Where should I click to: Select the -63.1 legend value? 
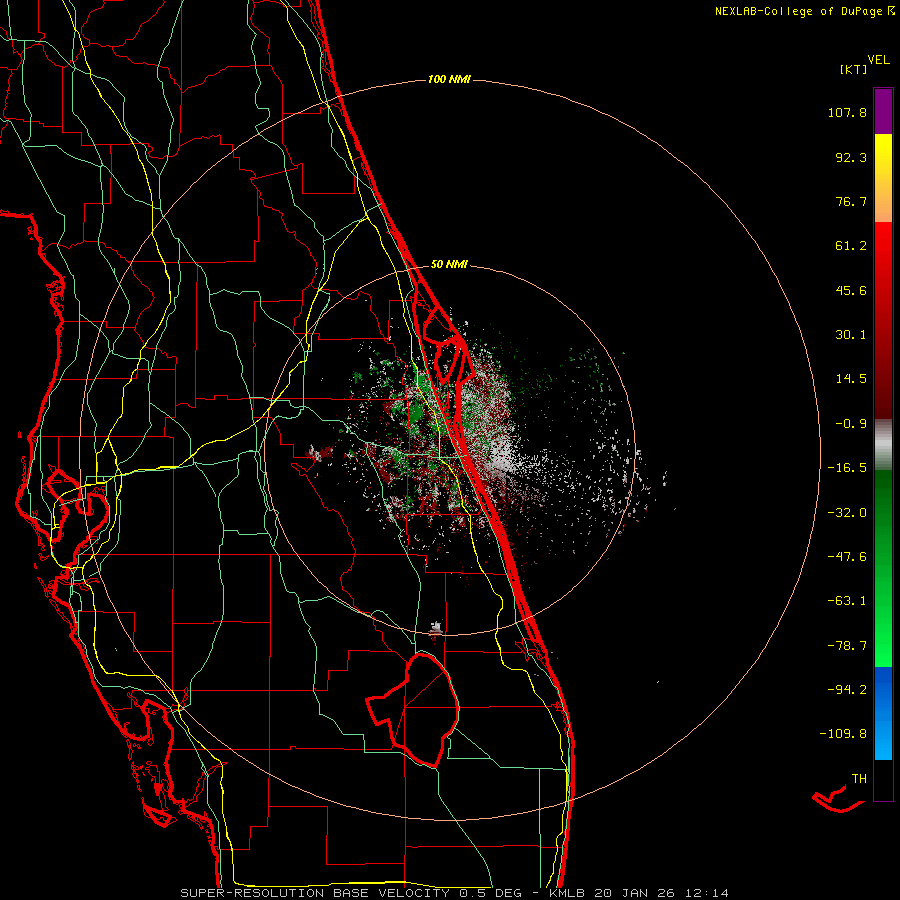[x=847, y=601]
